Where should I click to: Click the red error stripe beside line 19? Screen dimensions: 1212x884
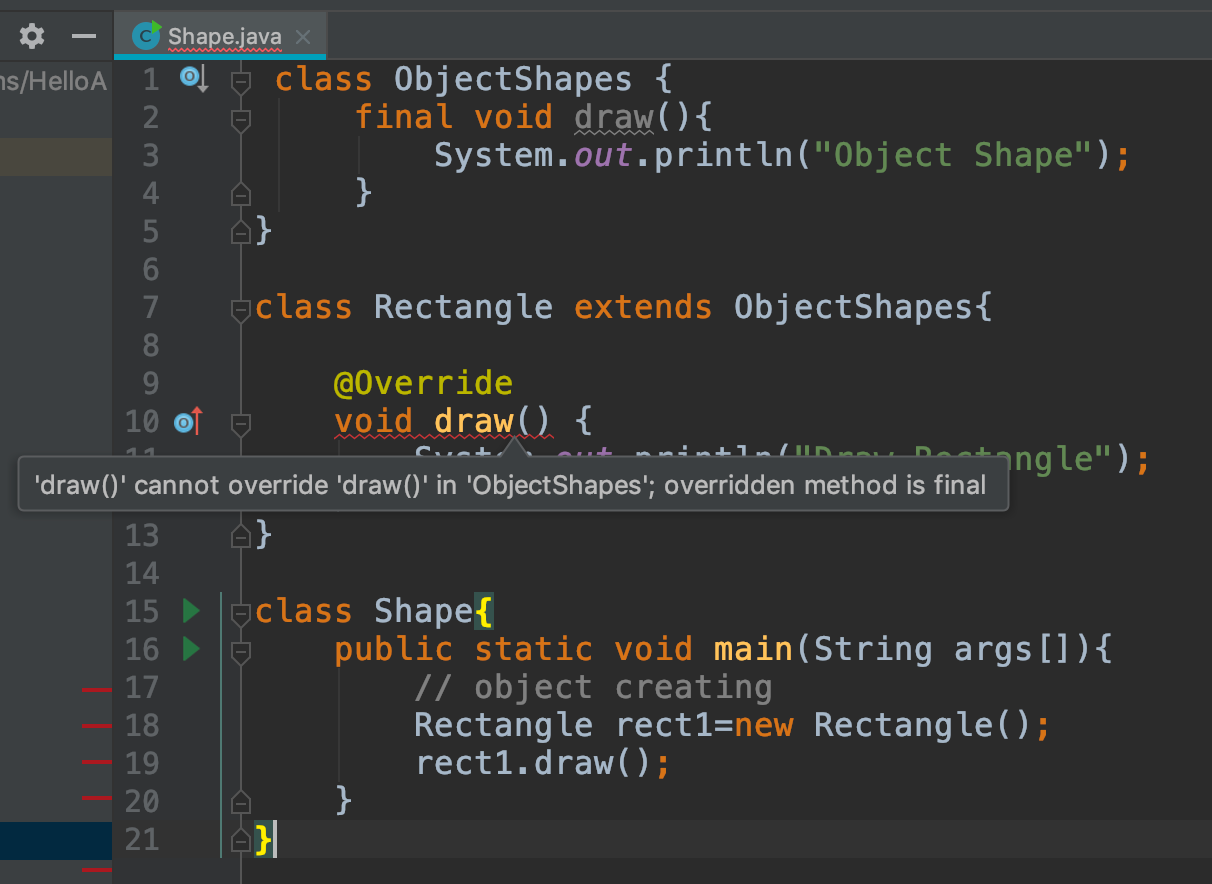[96, 762]
